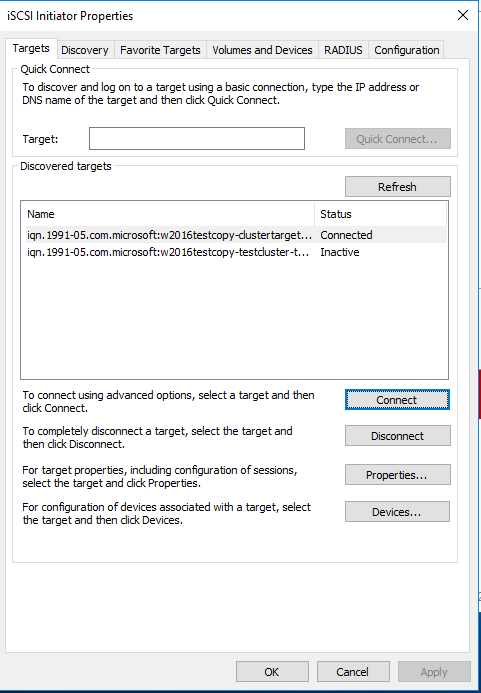This screenshot has width=481, height=693.
Task: Click the Name column header
Action: (168, 214)
